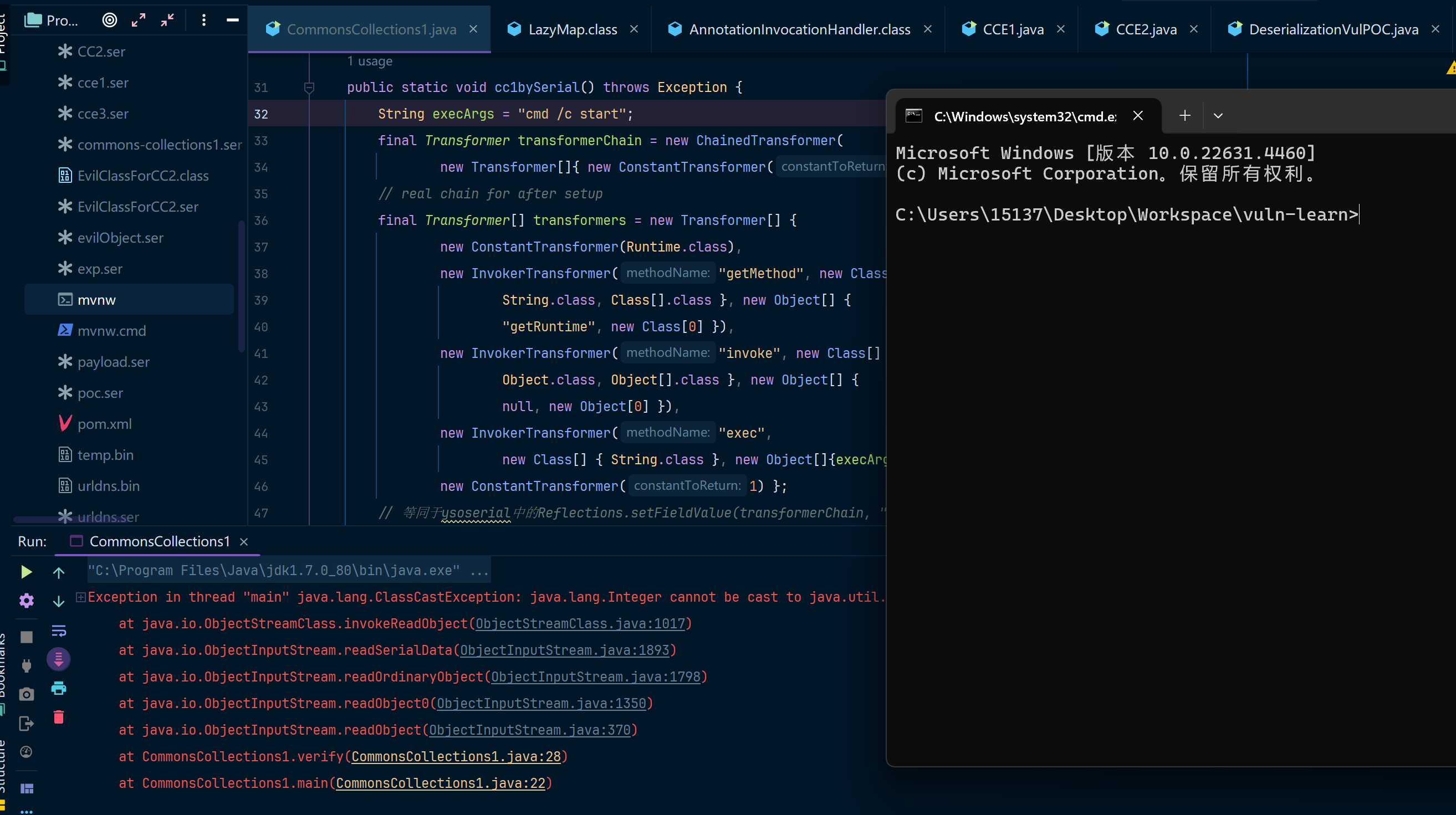Viewport: 1456px width, 815px height.
Task: Select mvnw file in project tree
Action: coord(129,300)
